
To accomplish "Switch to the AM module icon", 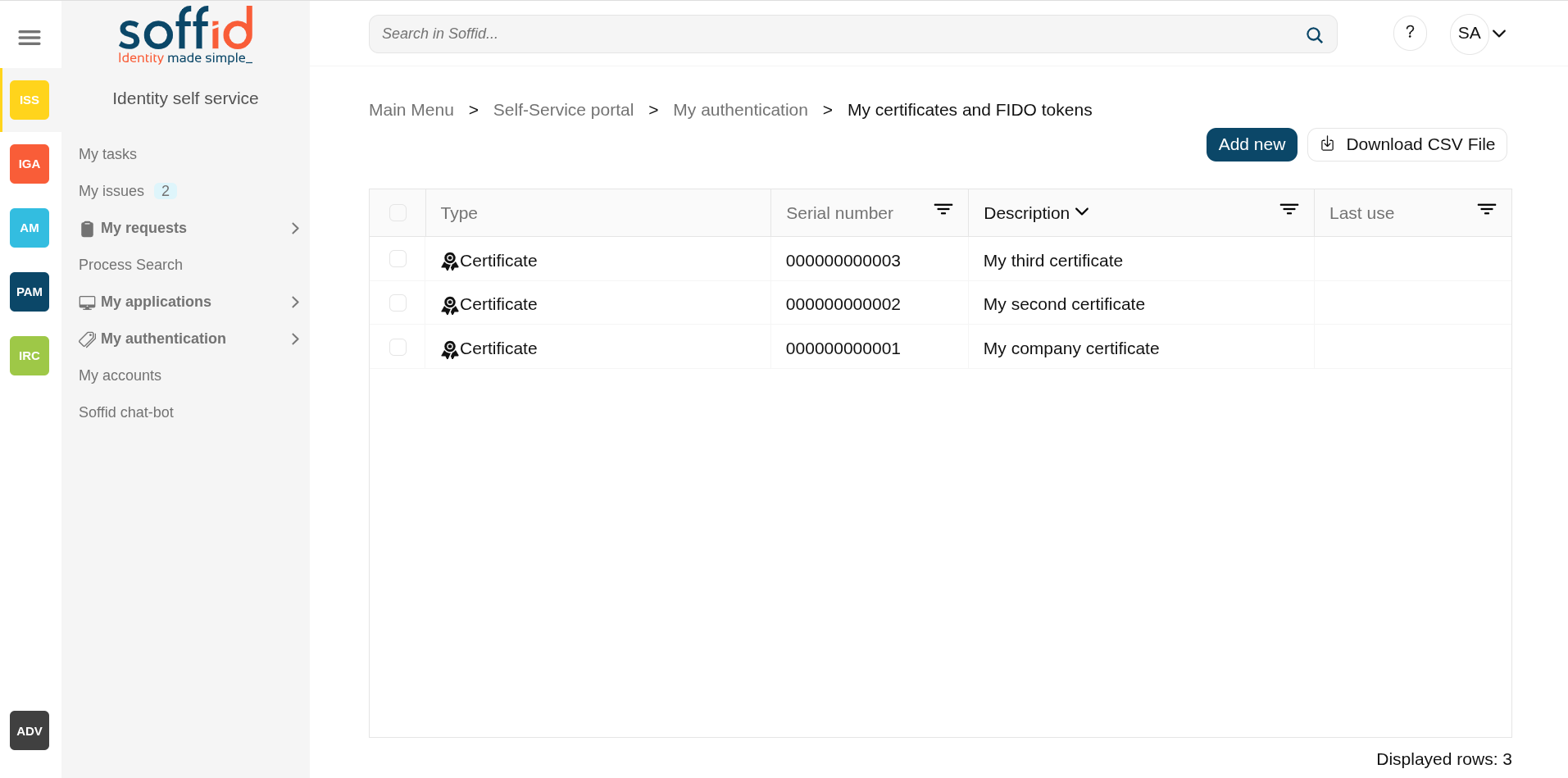I will pos(30,228).
